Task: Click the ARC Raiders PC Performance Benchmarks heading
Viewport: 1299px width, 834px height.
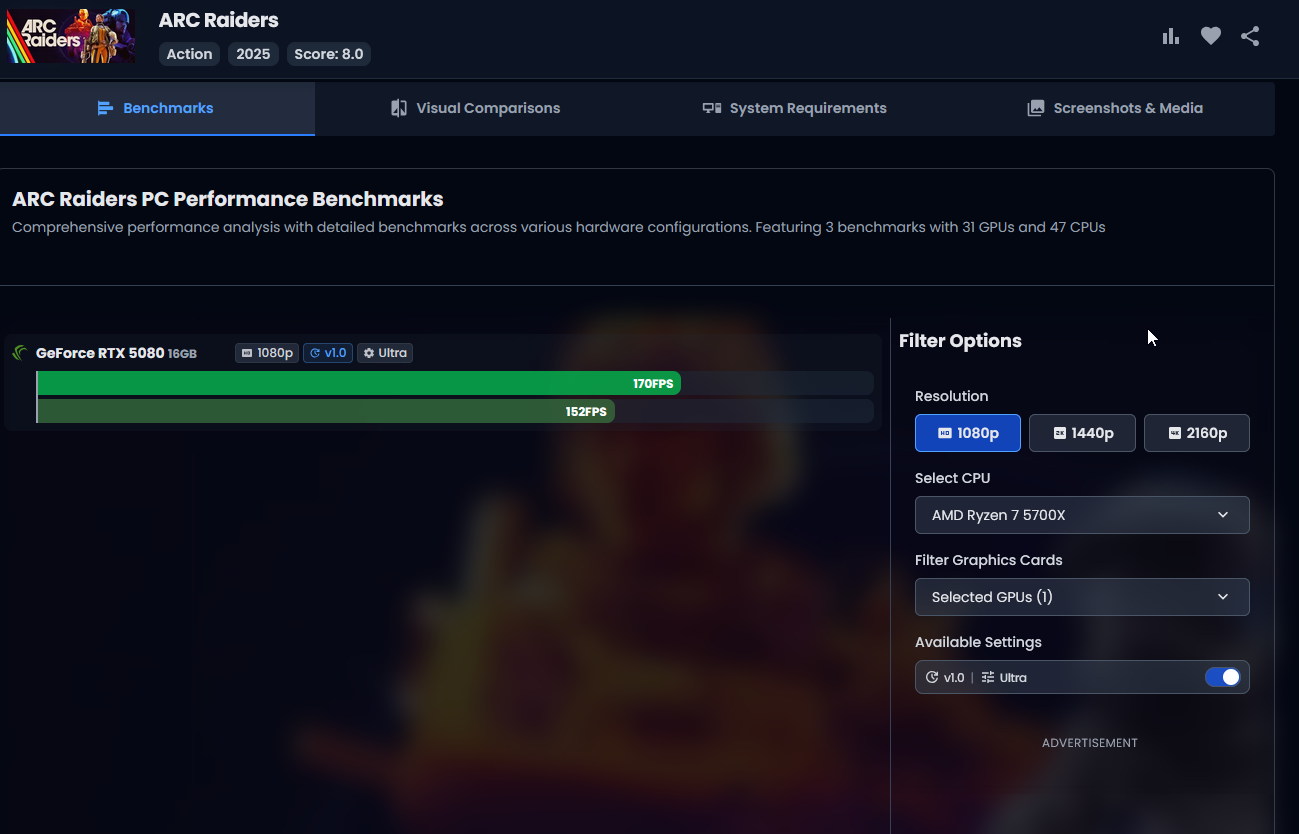Action: (228, 199)
